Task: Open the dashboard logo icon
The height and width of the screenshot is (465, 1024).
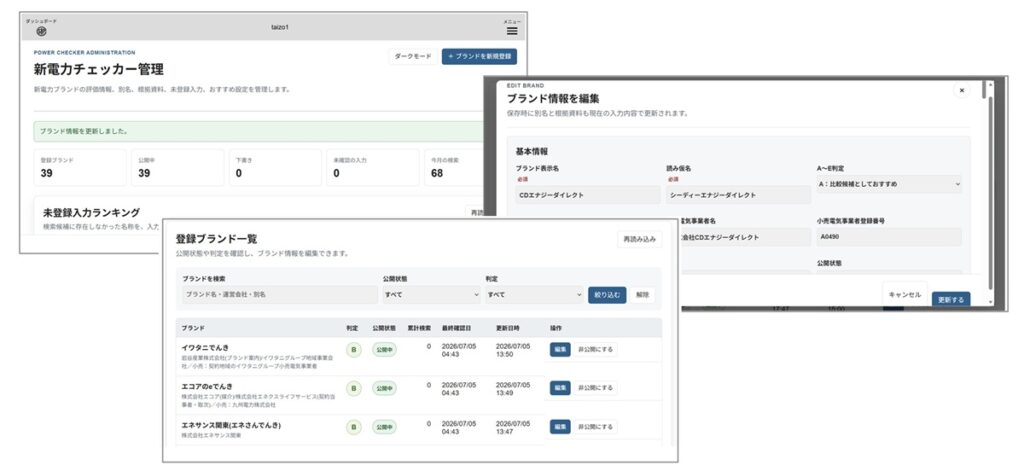Action: click(41, 31)
